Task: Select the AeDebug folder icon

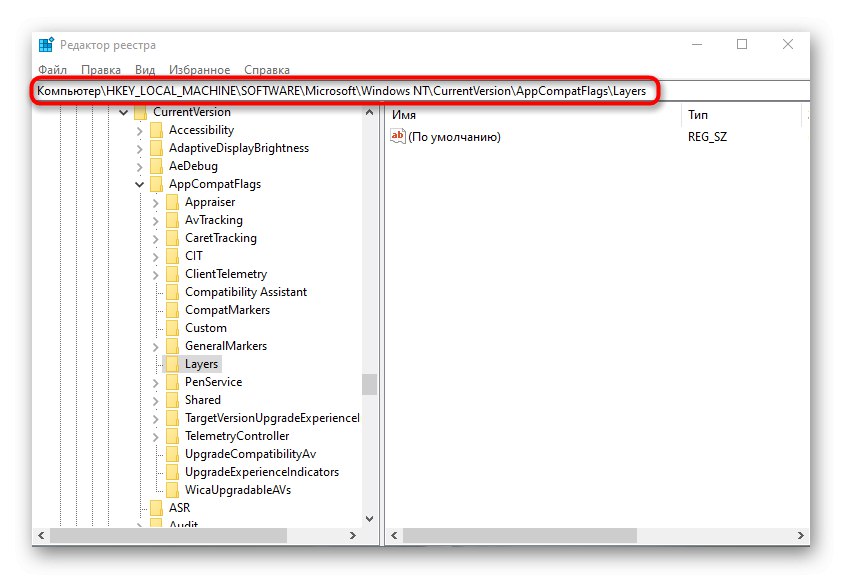Action: click(x=156, y=166)
